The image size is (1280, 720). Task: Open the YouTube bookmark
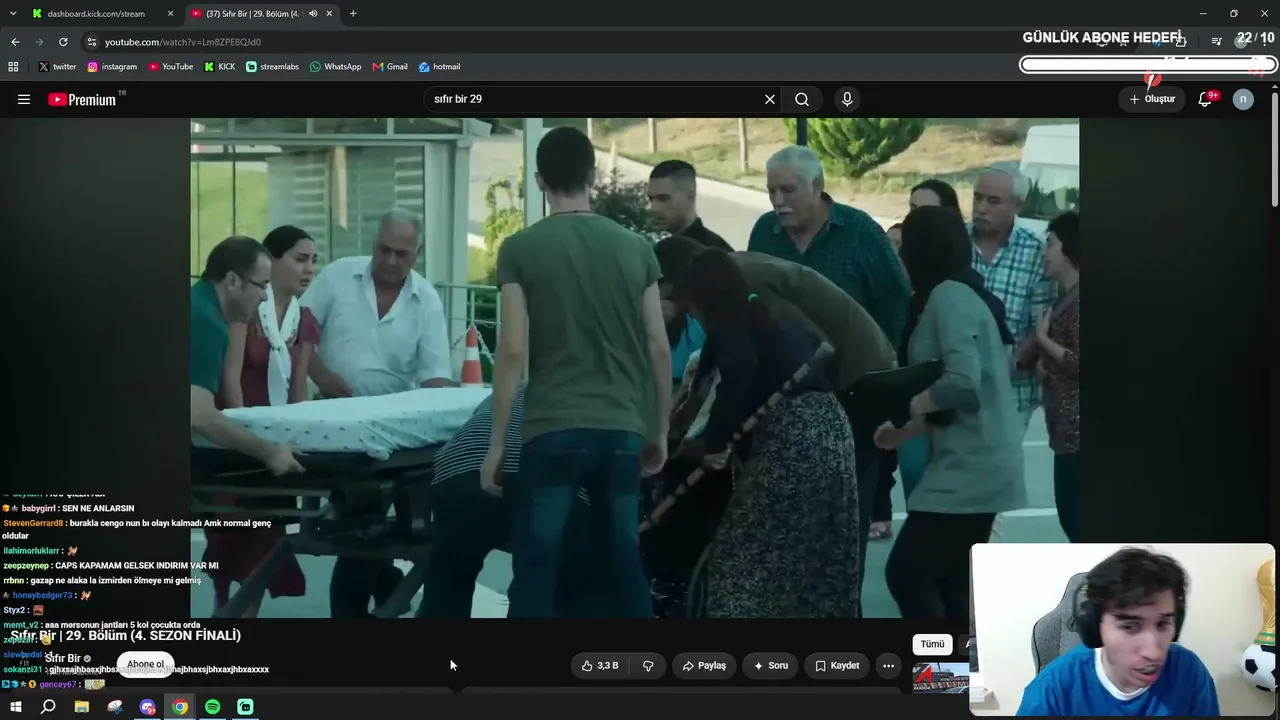coord(171,67)
